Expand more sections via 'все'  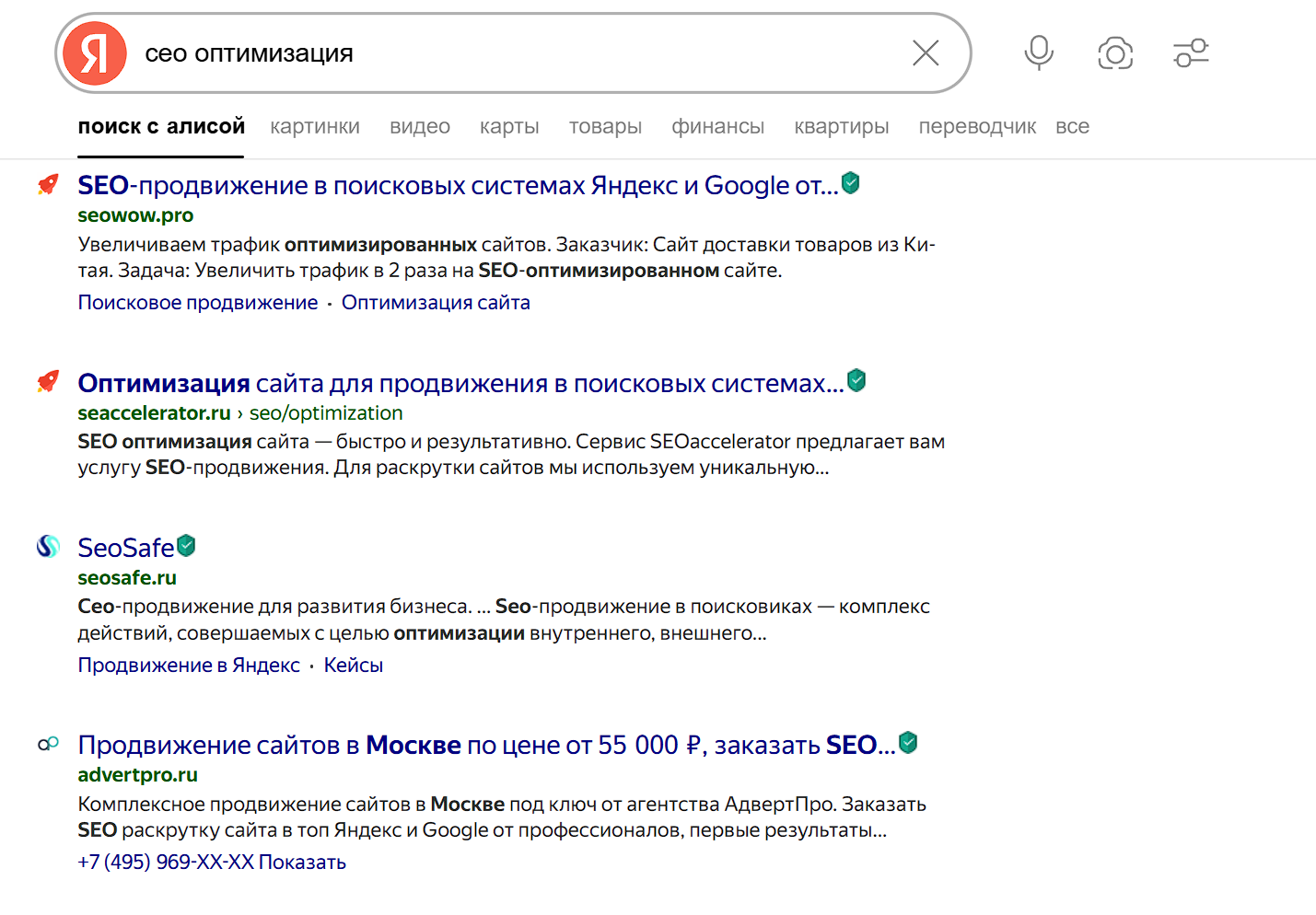1072,126
